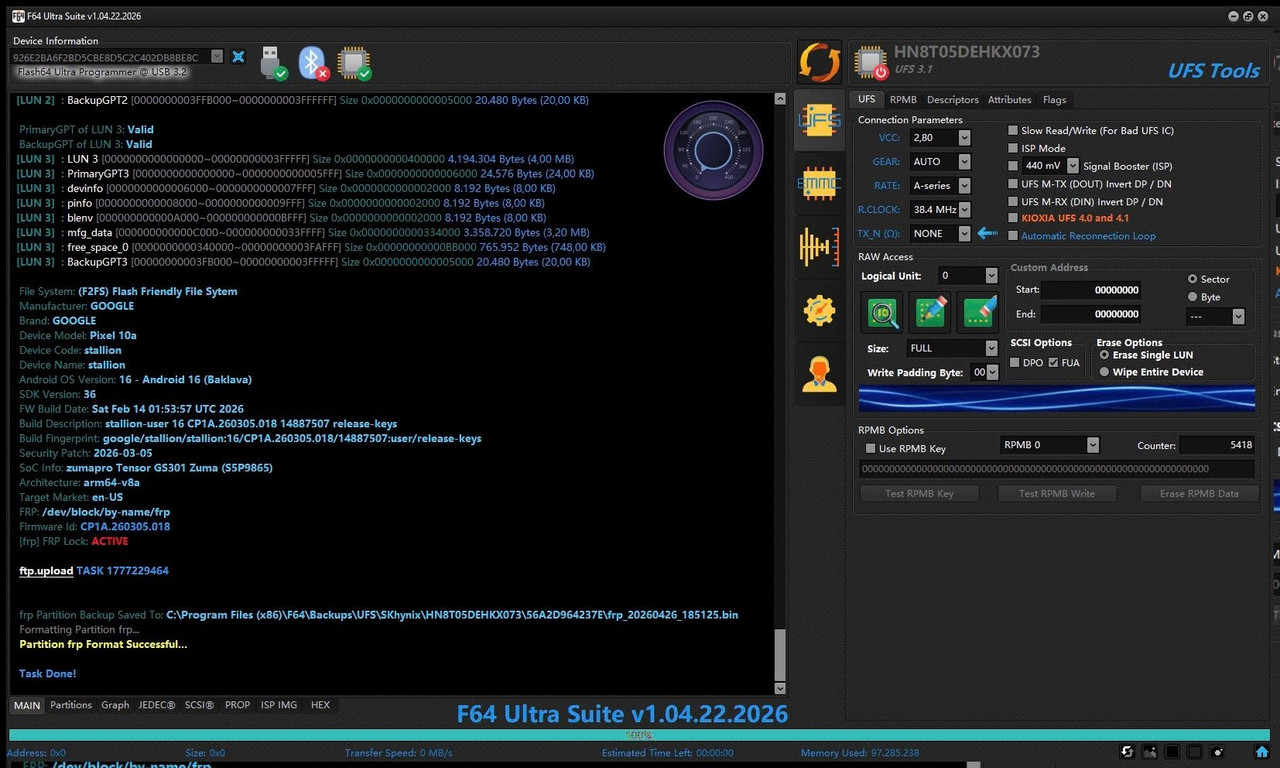Open the UFS module in the sidebar

[x=819, y=121]
